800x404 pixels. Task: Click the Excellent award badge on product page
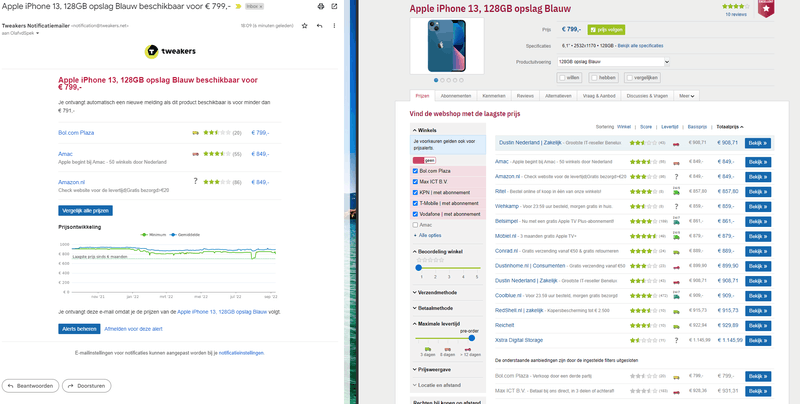pyautogui.click(x=766, y=8)
